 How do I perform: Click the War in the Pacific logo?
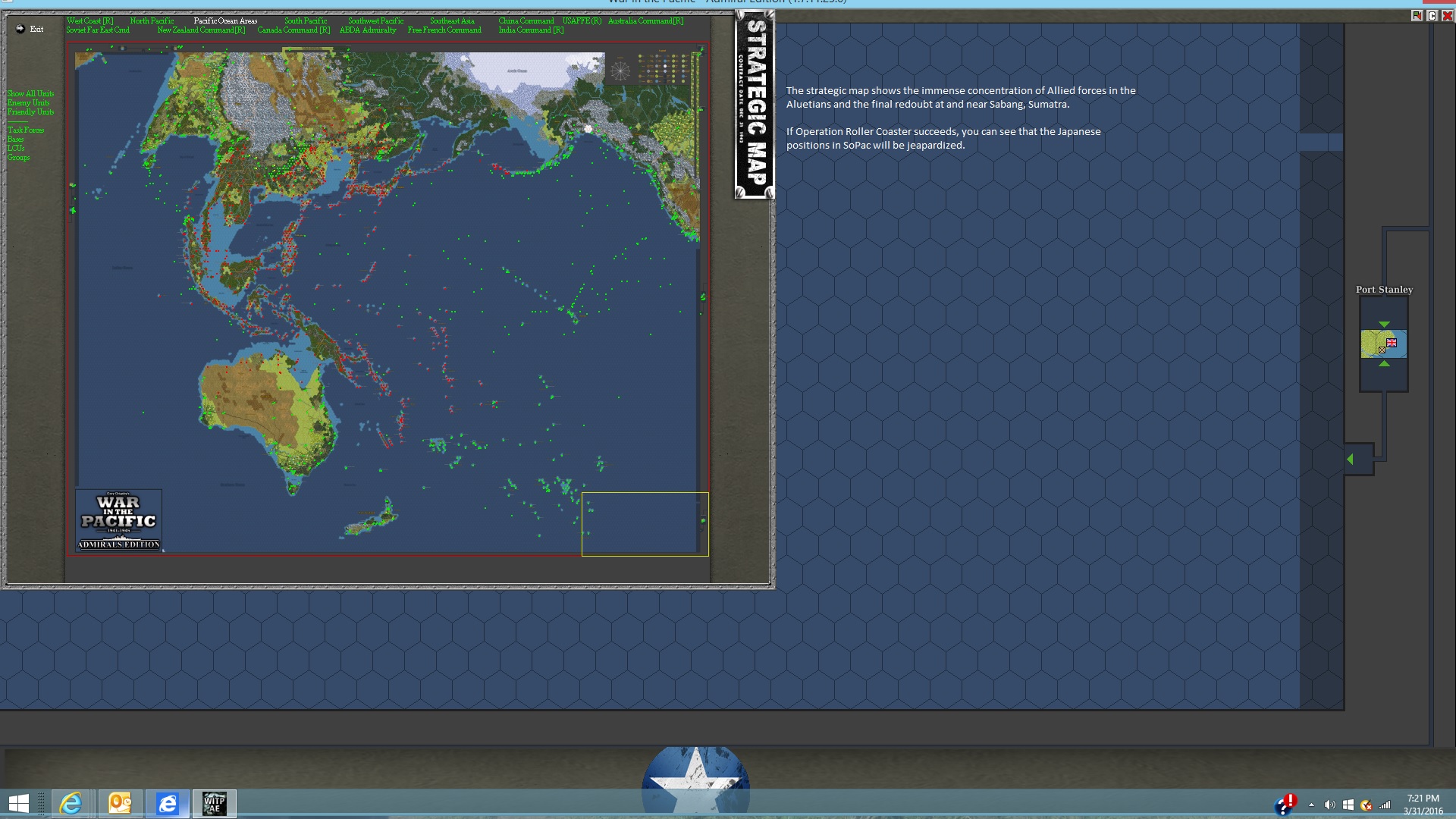[118, 520]
